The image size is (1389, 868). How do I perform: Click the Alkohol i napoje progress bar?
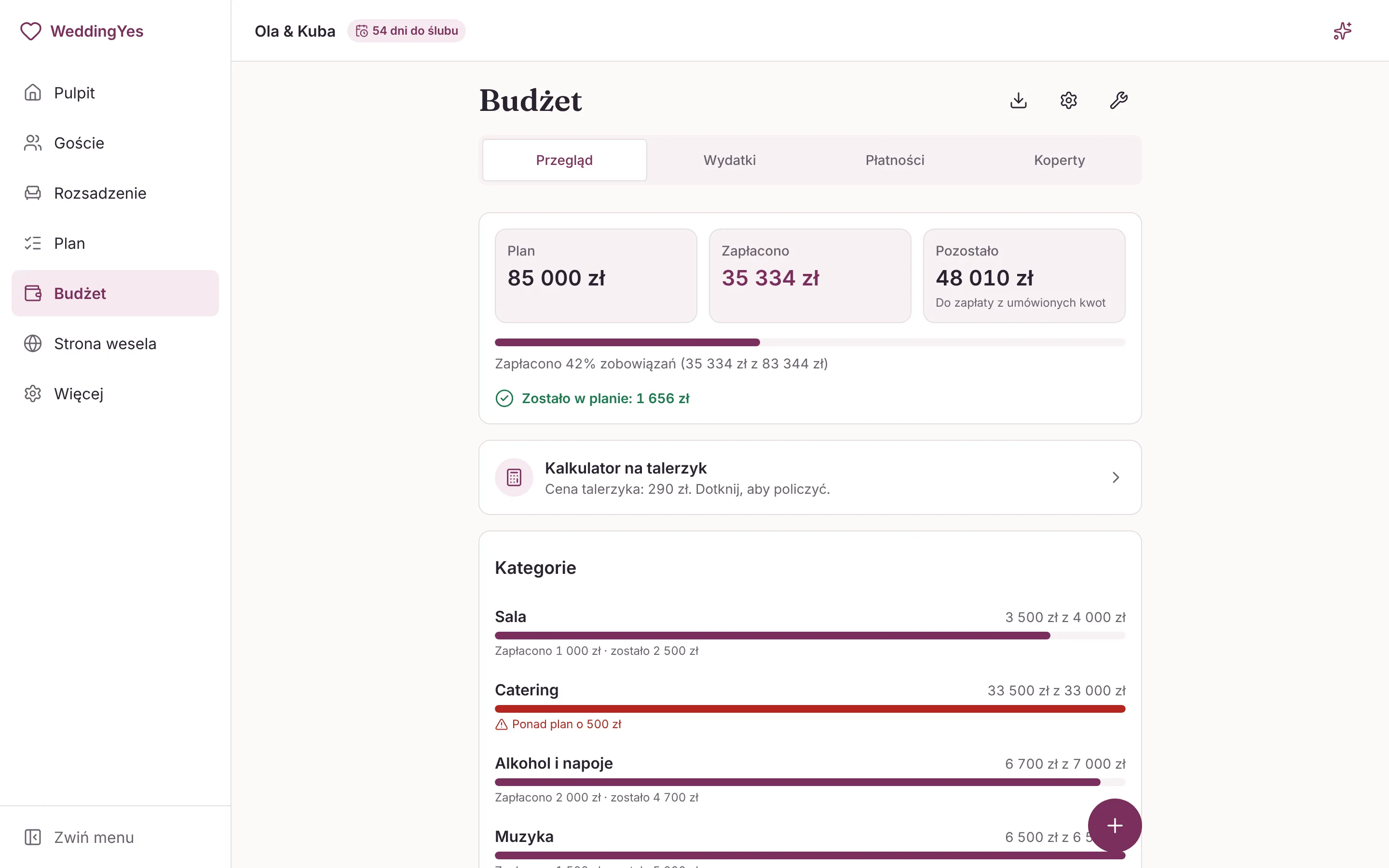point(810,782)
